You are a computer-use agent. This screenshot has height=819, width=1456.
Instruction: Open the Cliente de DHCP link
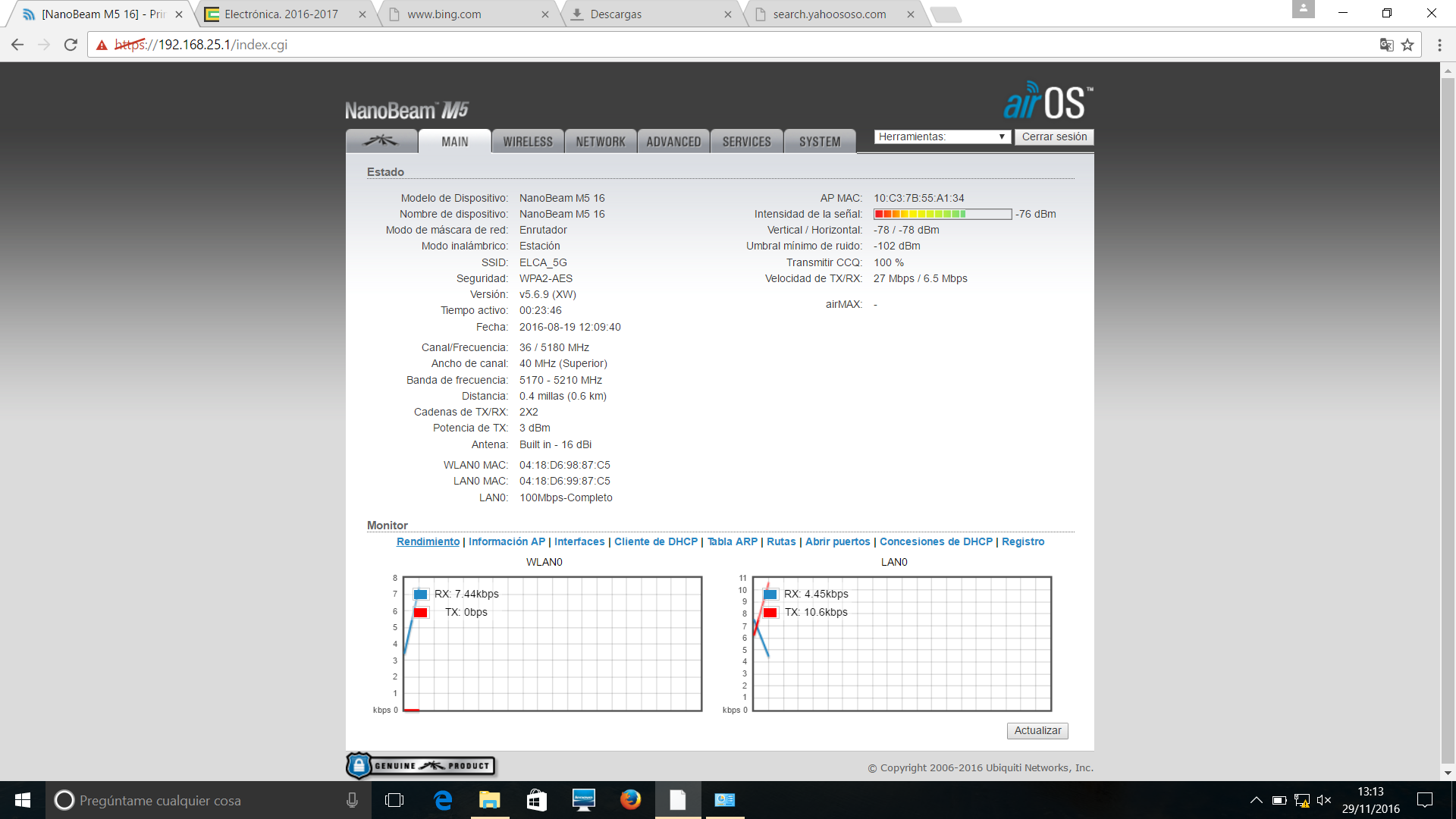tap(656, 541)
